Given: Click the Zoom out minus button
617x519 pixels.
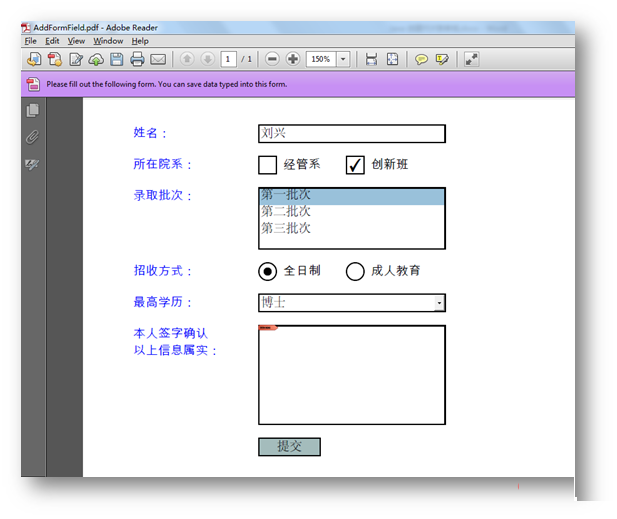Looking at the screenshot, I should tap(272, 59).
